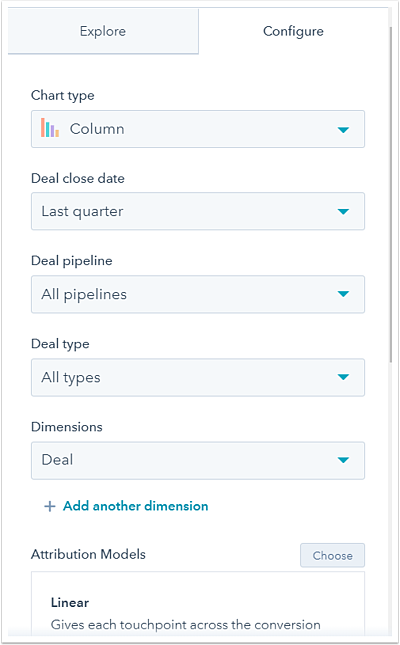400x645 pixels.
Task: Click the Deal close date caret arrow
Action: click(343, 211)
